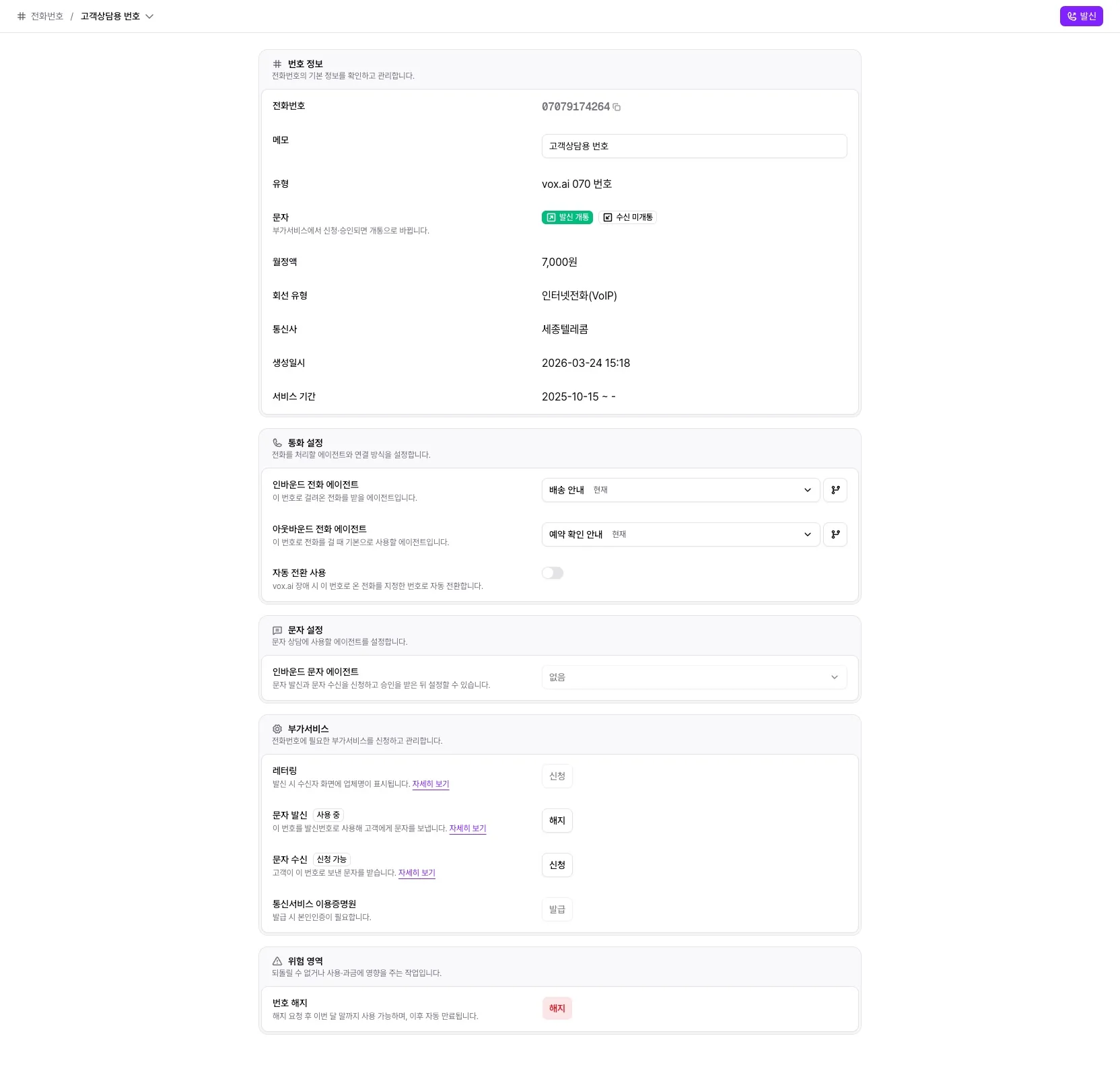Click the 발신 개통 badge
Viewport: 1120px width, 1077px height.
(567, 217)
